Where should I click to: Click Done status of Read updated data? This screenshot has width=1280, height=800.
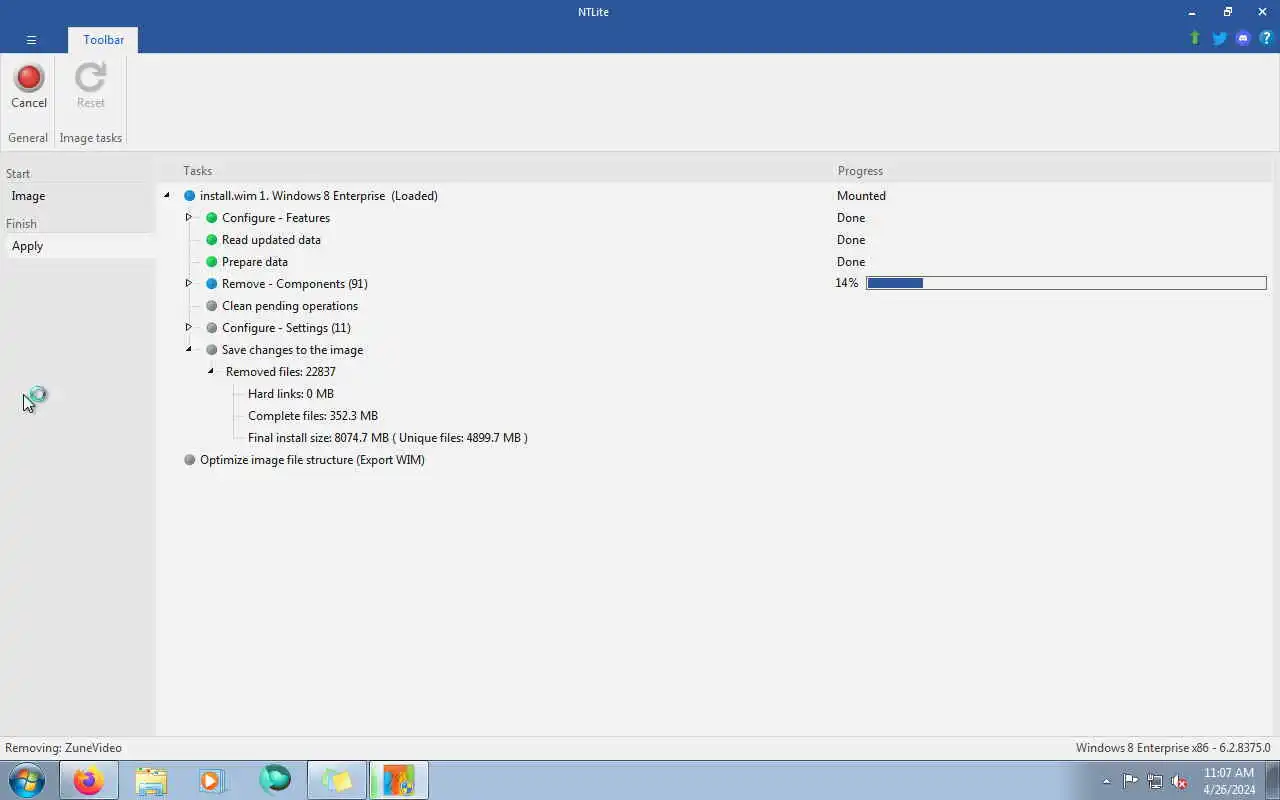click(x=851, y=240)
